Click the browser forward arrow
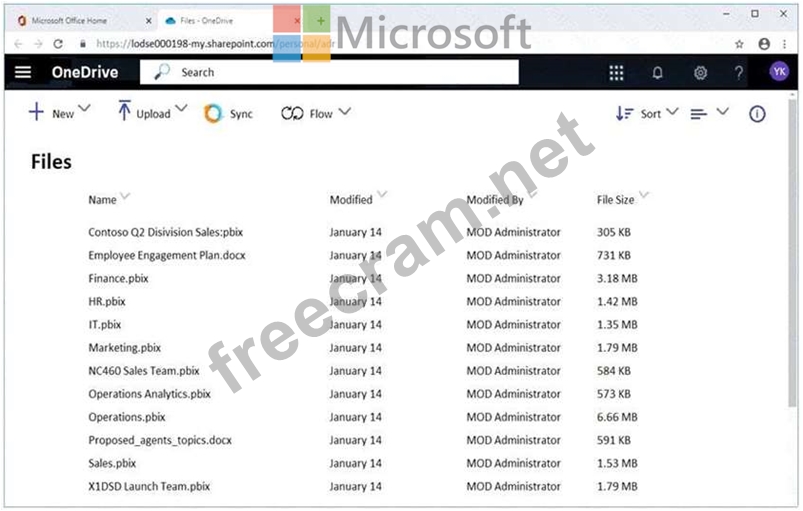The image size is (803, 511). pyautogui.click(x=38, y=44)
